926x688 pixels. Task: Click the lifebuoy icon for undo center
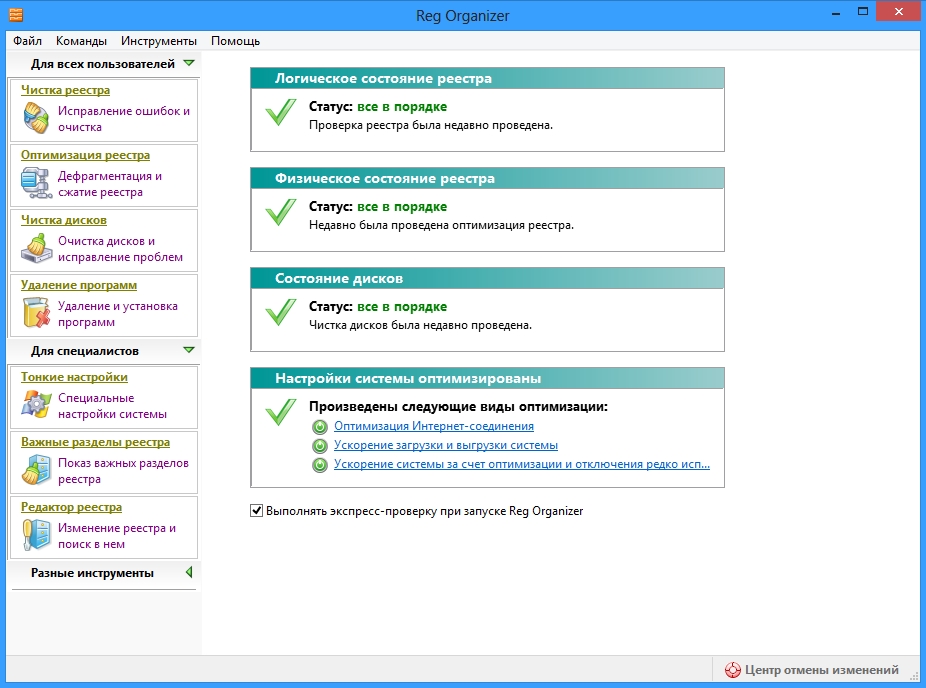(732, 670)
